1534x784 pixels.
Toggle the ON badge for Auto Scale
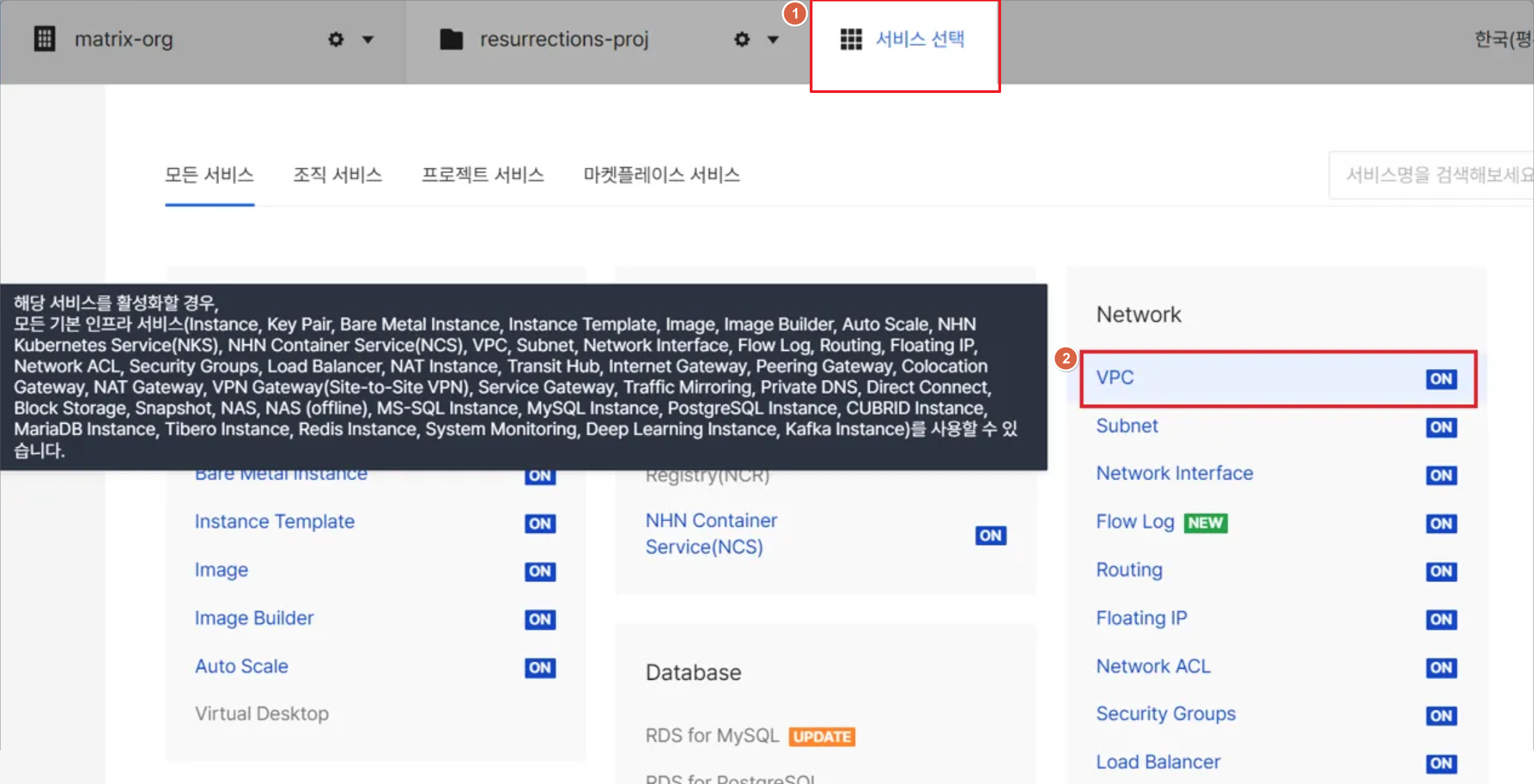(540, 667)
